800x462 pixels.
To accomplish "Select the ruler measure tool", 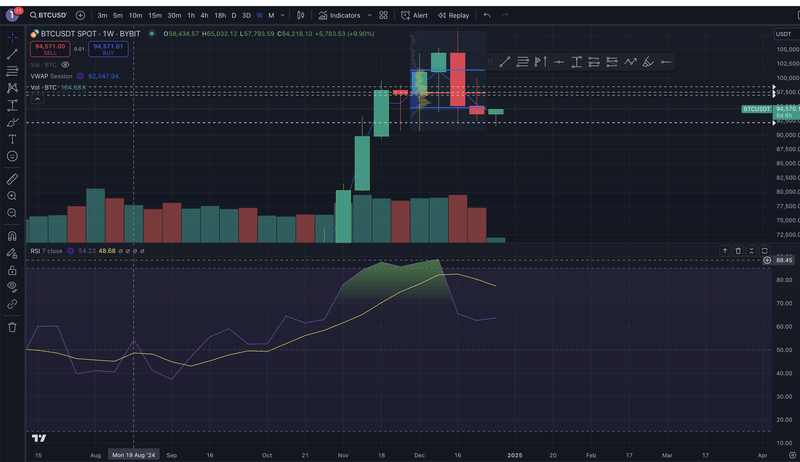I will click(12, 179).
